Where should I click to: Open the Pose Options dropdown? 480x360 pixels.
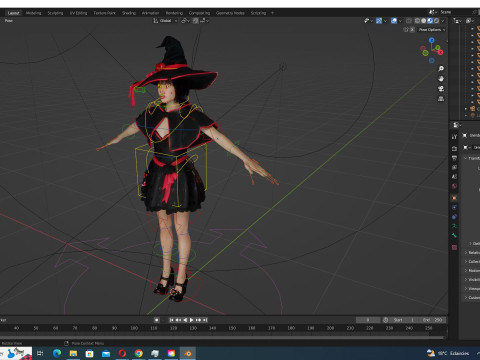[x=432, y=30]
